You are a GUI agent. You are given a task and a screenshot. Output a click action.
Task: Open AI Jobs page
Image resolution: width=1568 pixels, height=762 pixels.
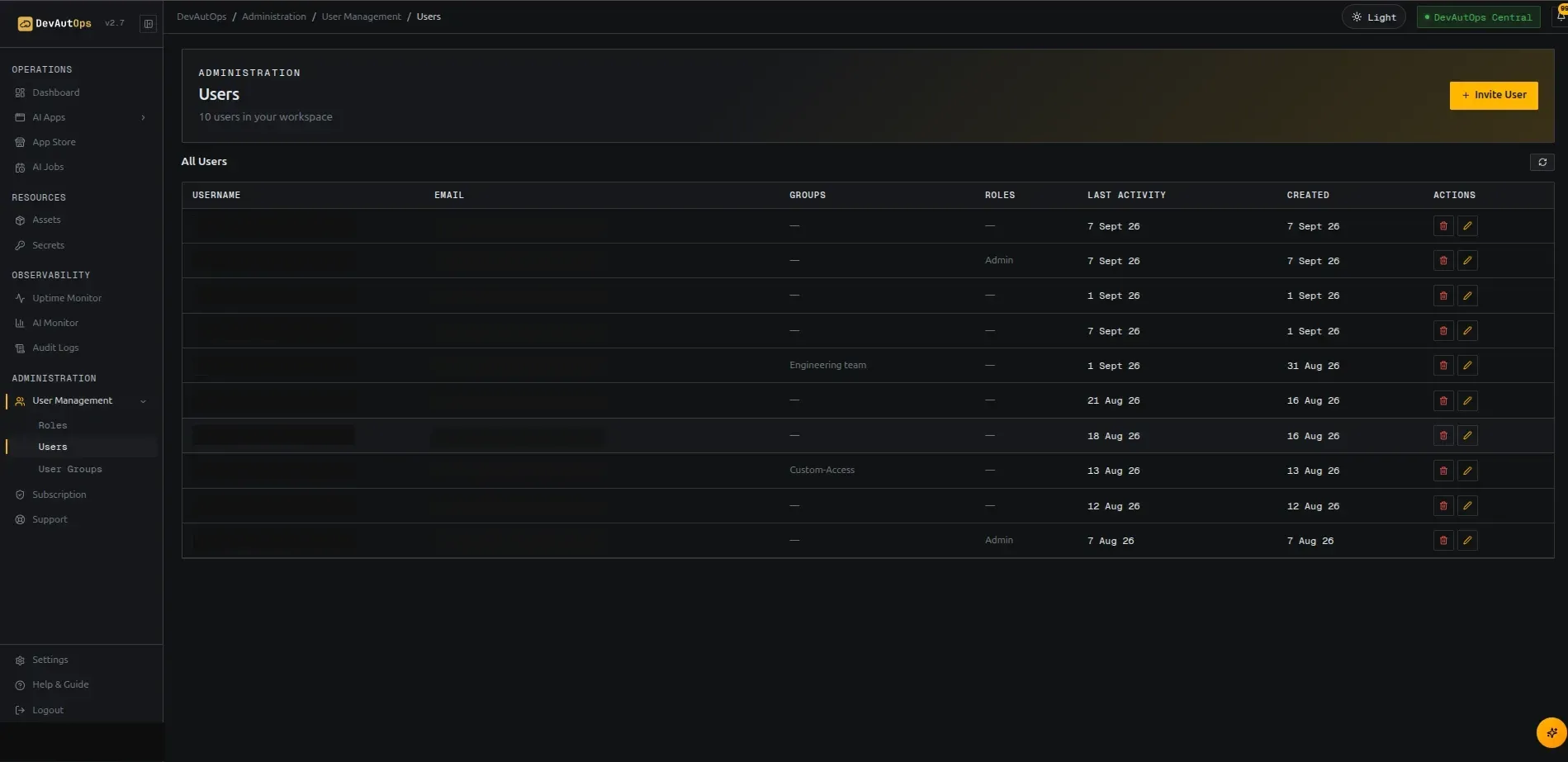(x=48, y=168)
